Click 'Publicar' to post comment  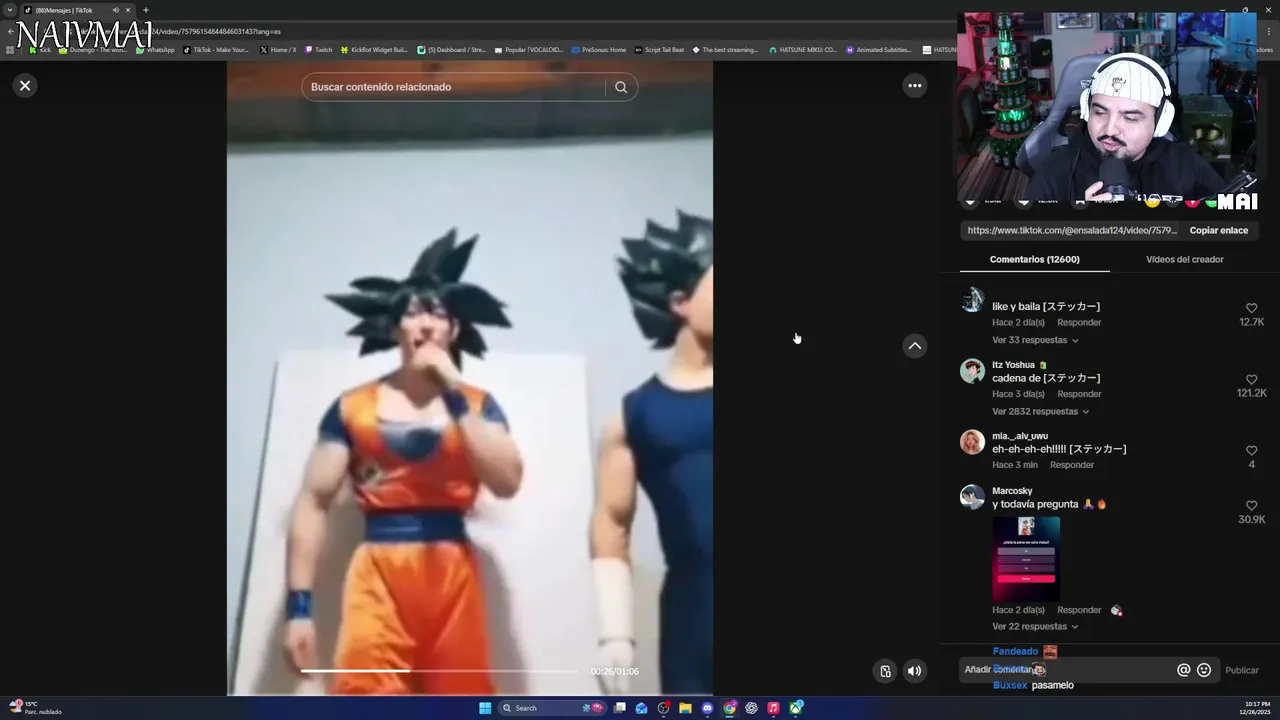tap(1242, 670)
